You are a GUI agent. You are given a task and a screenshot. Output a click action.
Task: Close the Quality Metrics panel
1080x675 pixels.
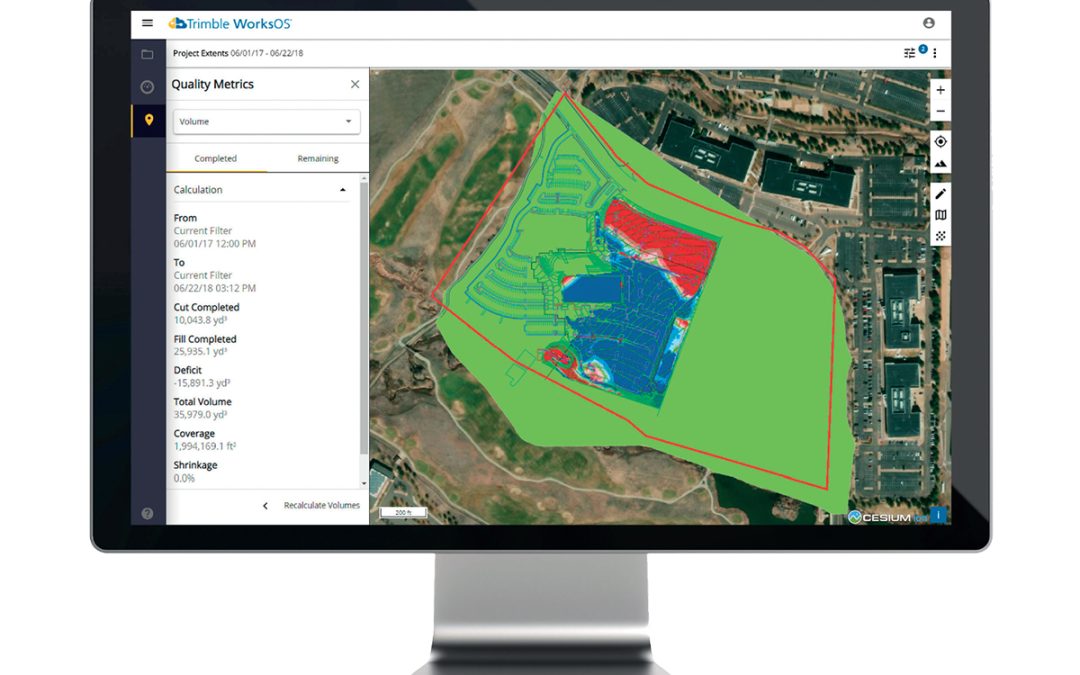[355, 84]
